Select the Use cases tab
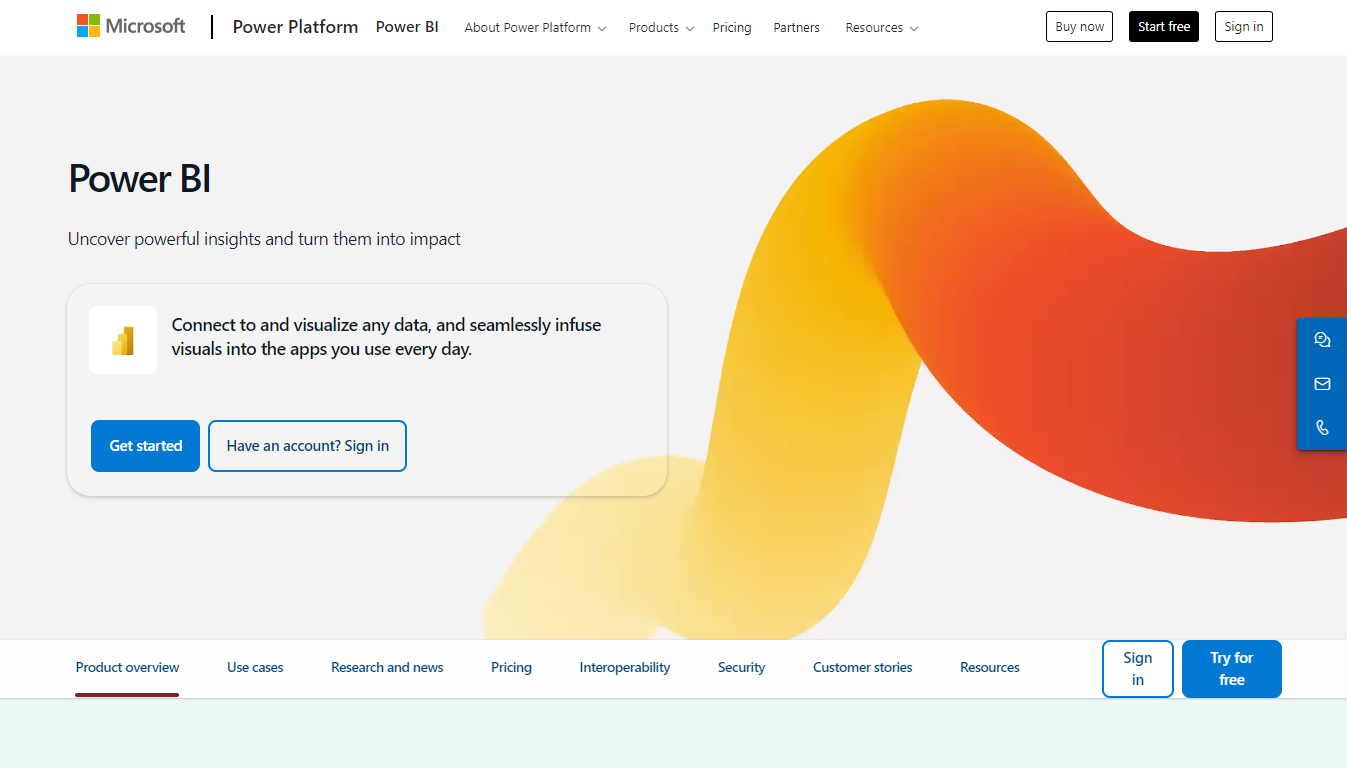This screenshot has width=1347, height=768. coord(255,668)
